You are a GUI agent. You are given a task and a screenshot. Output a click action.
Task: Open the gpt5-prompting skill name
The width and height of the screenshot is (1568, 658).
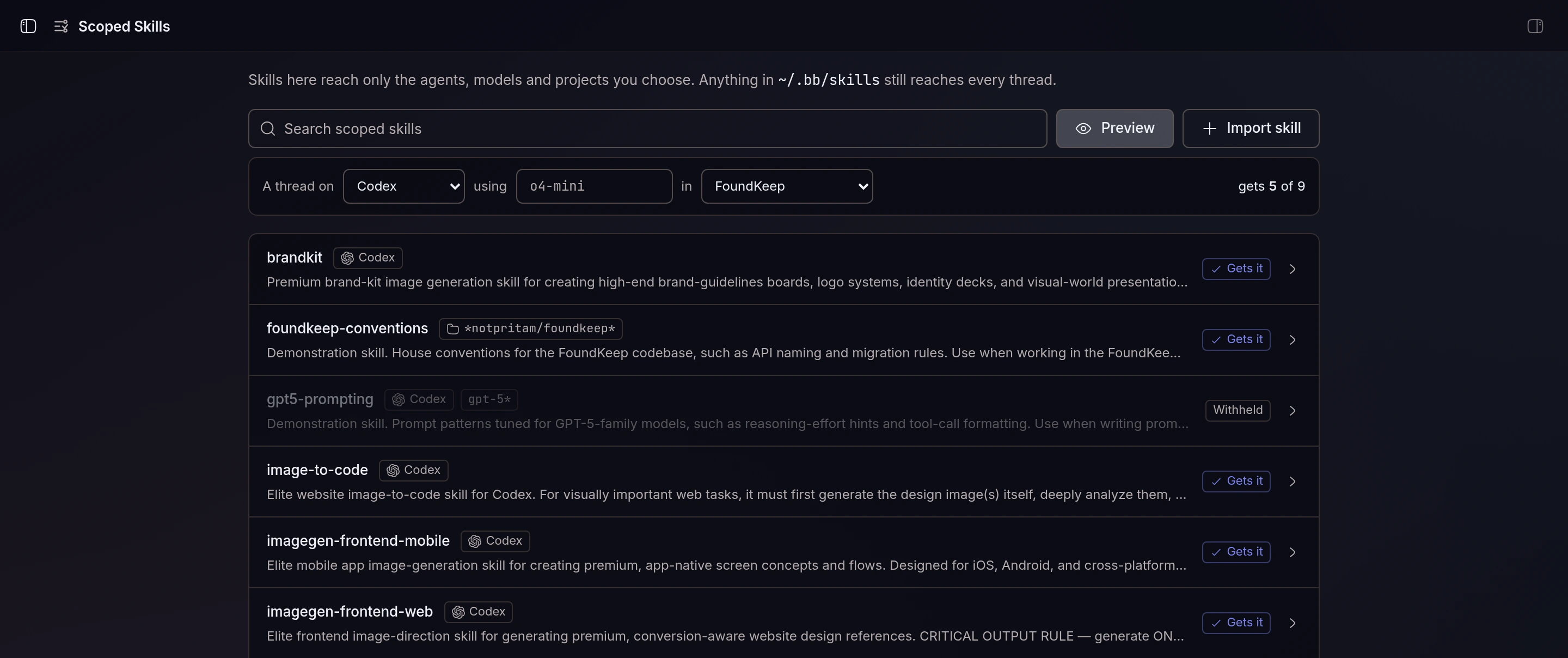coord(320,399)
